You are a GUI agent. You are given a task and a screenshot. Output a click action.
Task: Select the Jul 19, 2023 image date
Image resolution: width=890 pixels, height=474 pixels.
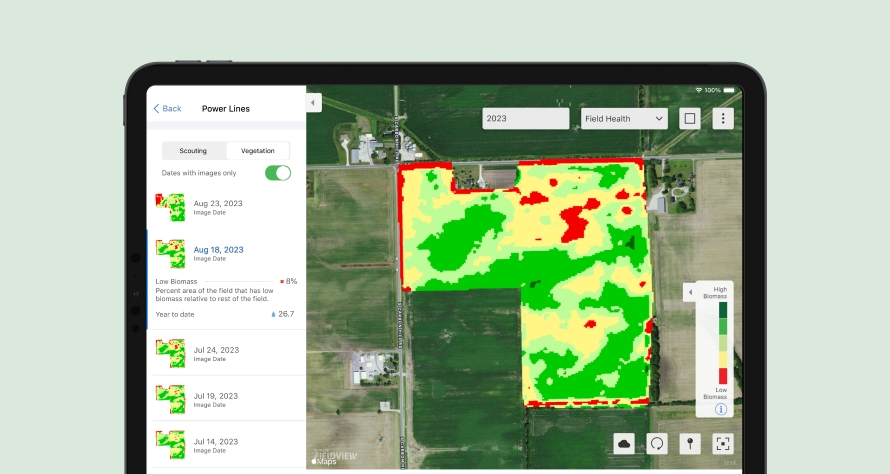[216, 396]
